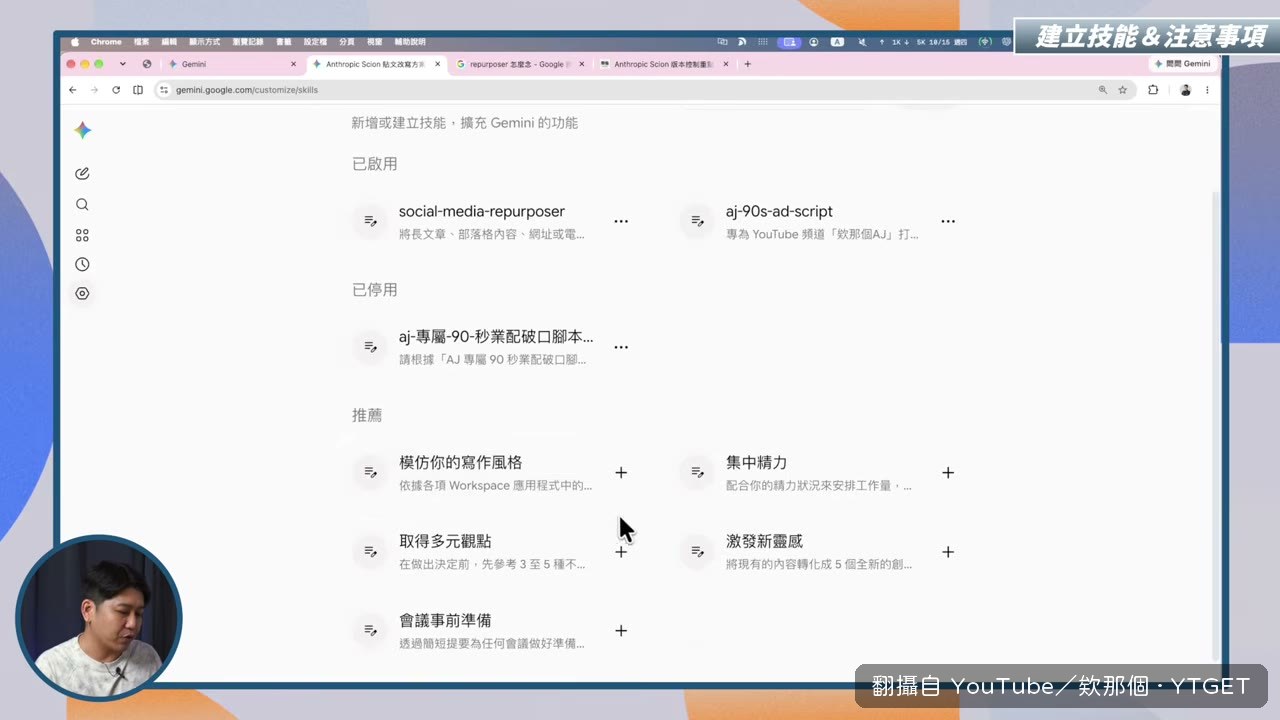Add the 集中精力 skill with plus
This screenshot has width=1280, height=720.
coord(948,472)
